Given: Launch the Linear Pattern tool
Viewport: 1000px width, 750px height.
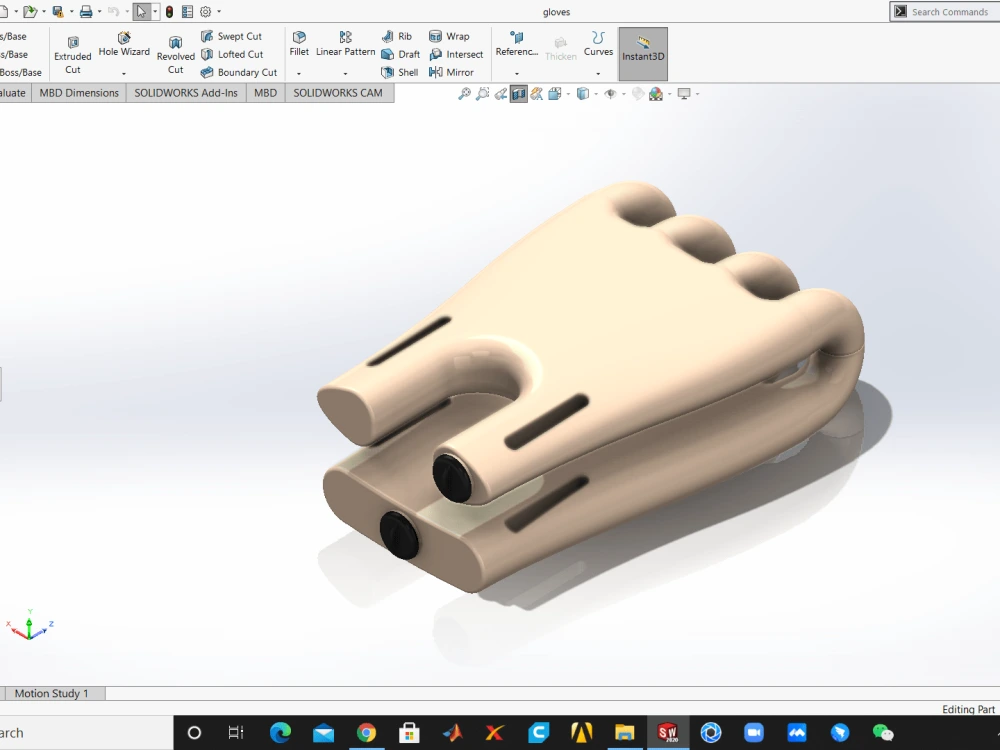Looking at the screenshot, I should (346, 45).
